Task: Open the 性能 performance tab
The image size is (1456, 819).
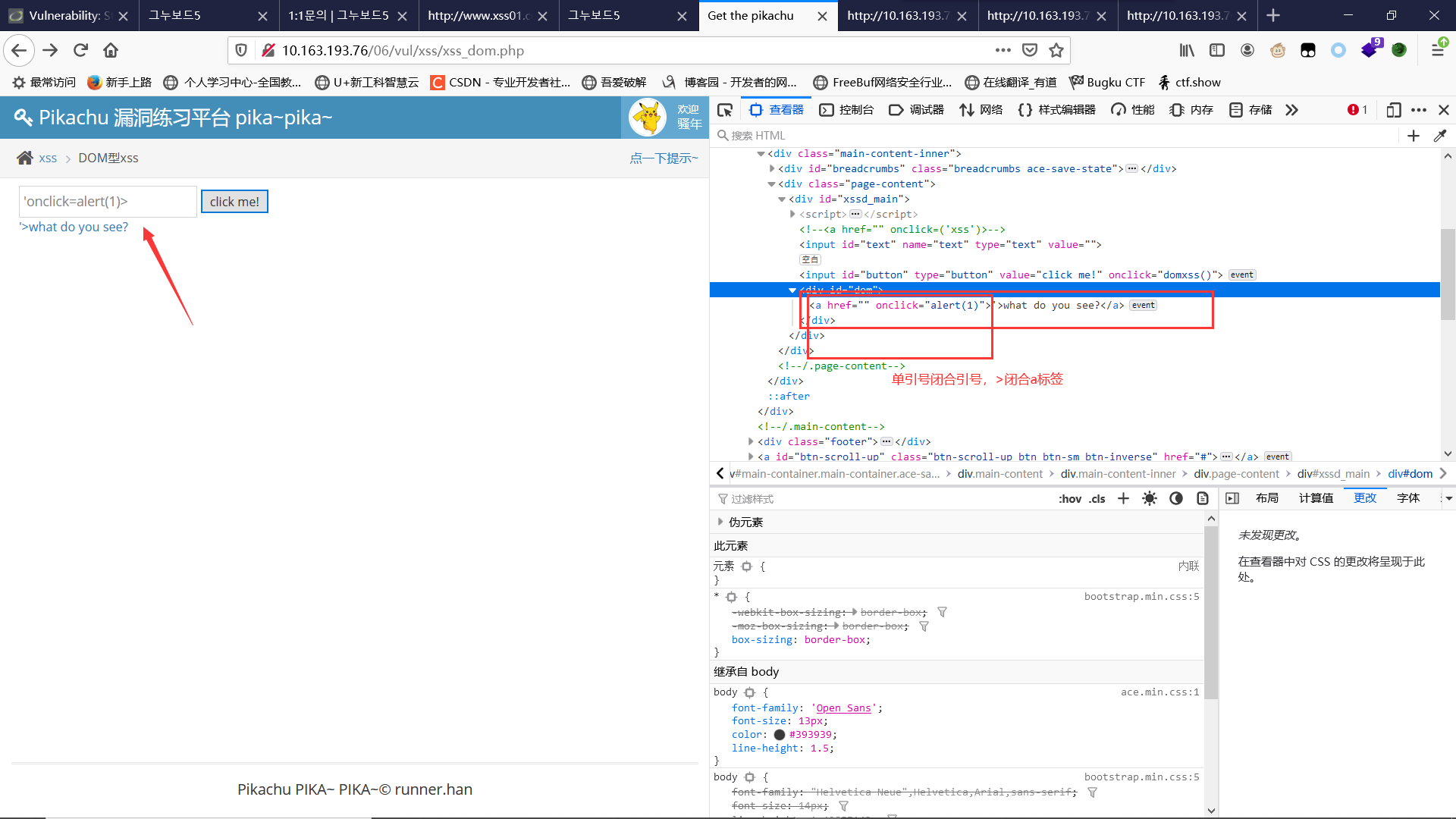Action: 1132,110
